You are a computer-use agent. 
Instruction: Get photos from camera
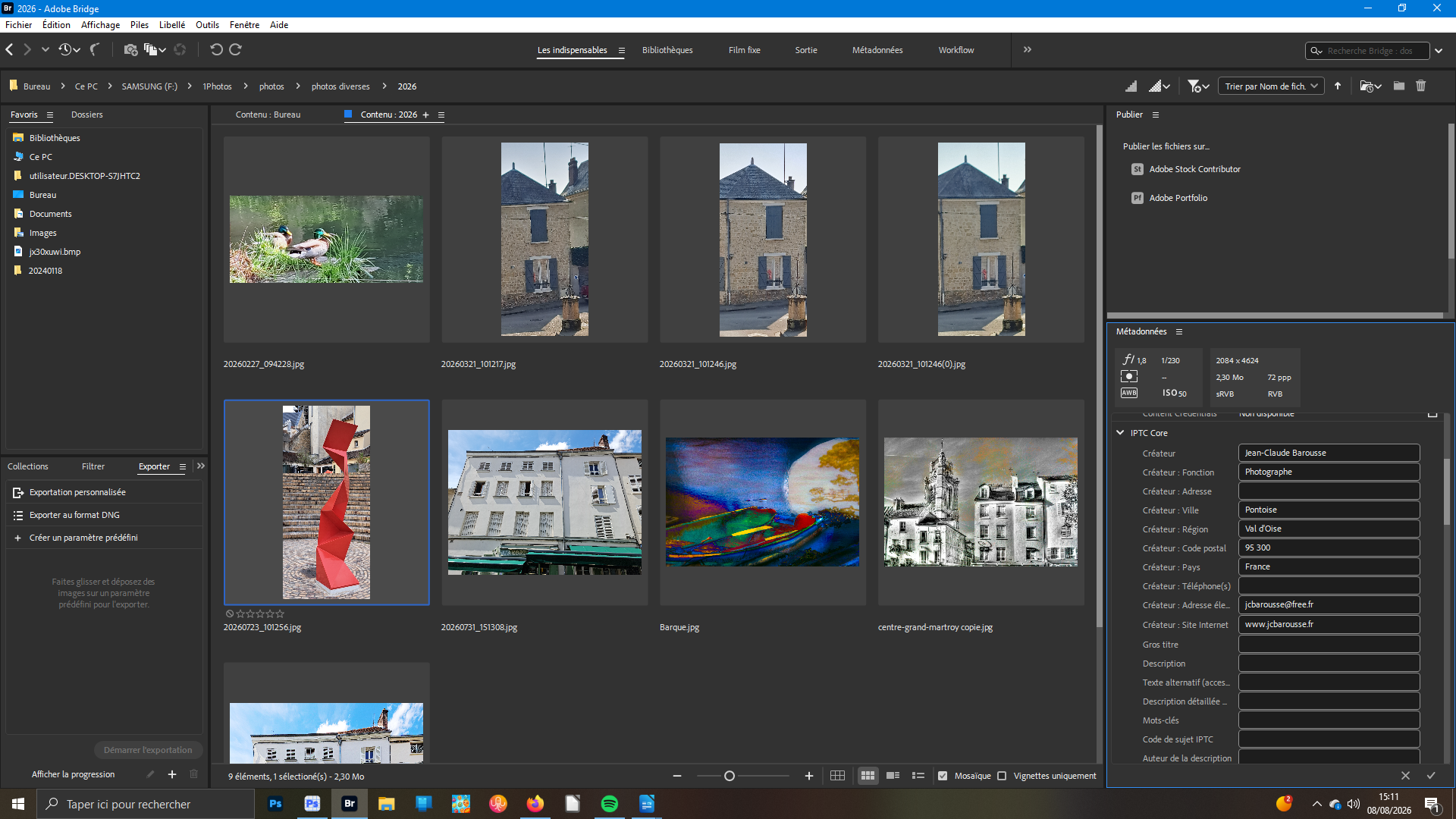coord(130,50)
